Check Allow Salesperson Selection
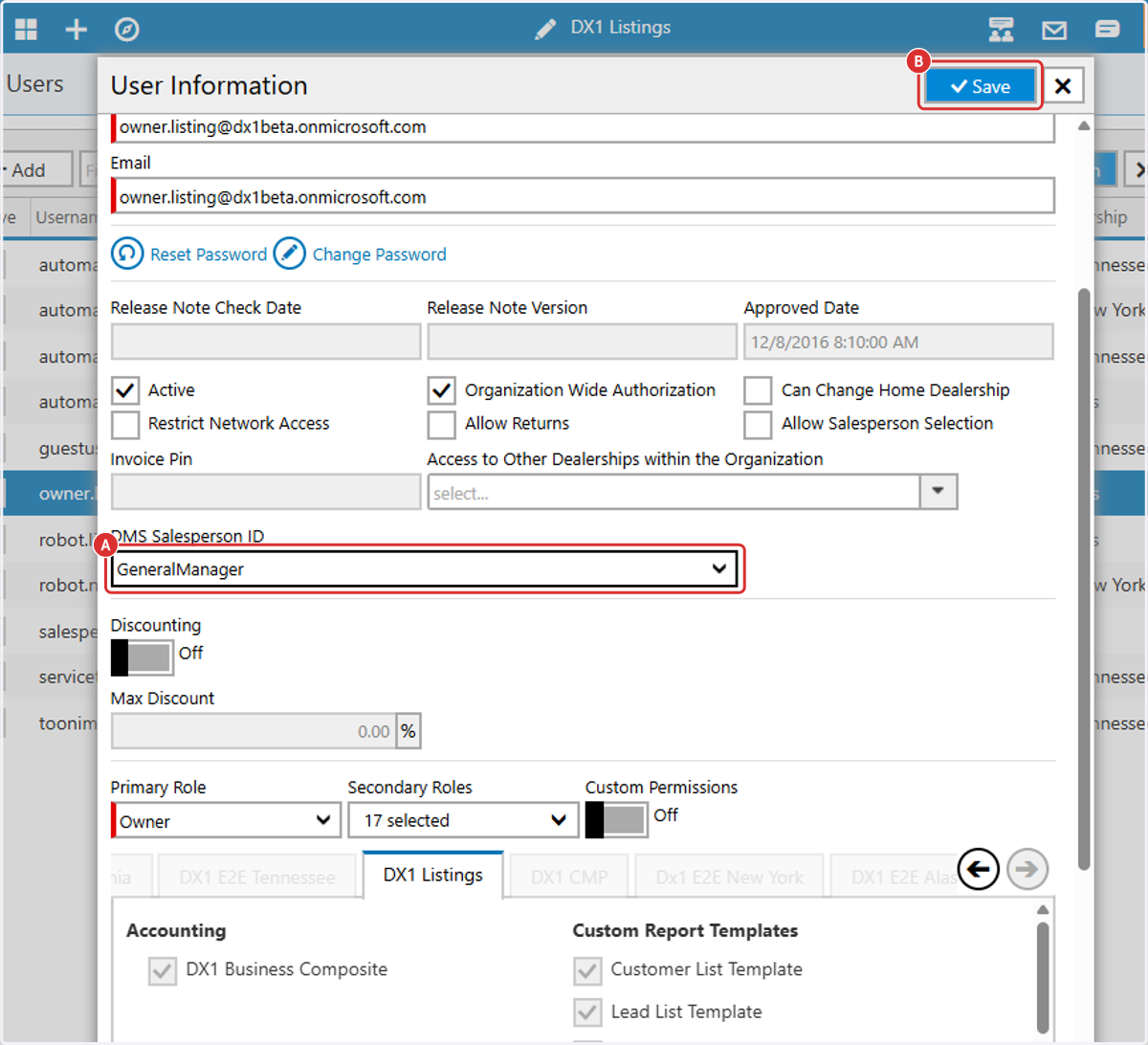 pos(758,424)
